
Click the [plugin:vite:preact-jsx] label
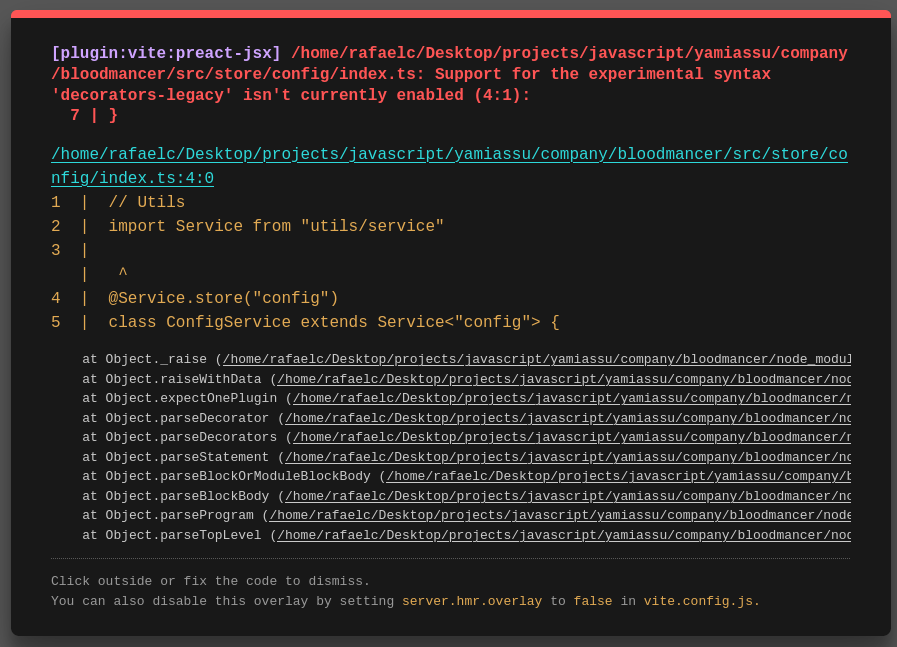pos(166,53)
